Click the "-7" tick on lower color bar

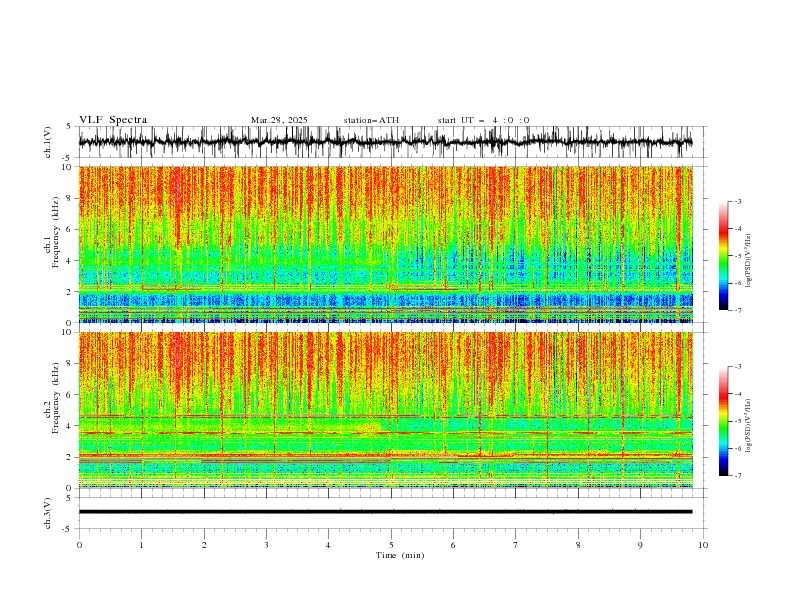[737, 475]
